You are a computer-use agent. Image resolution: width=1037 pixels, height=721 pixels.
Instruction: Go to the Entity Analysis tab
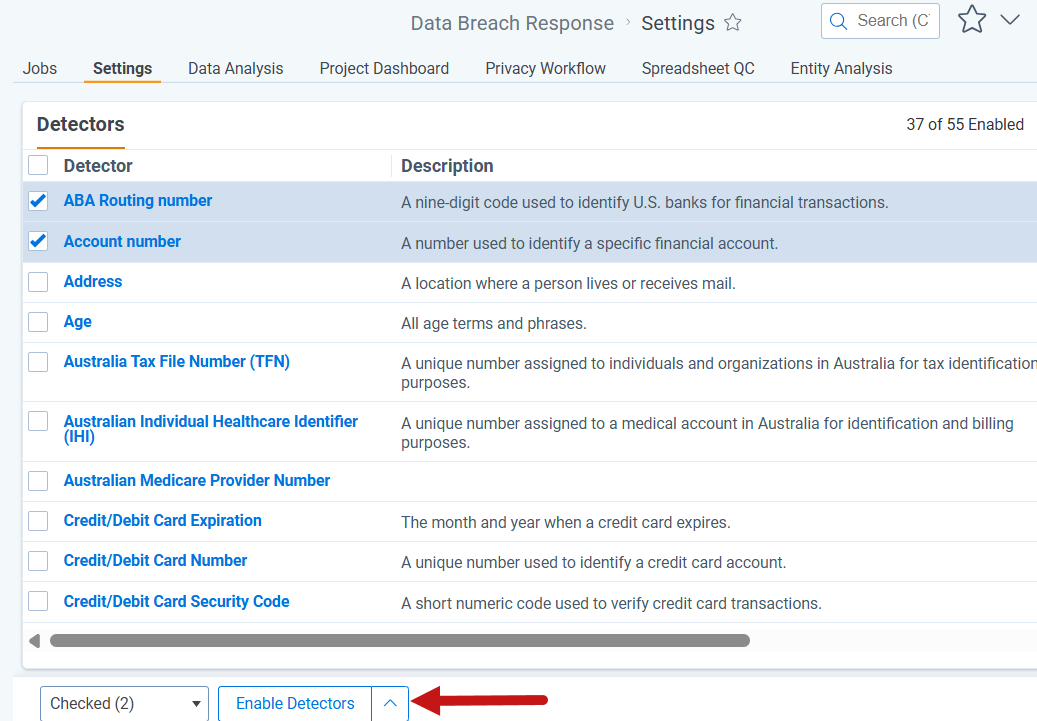pos(841,68)
